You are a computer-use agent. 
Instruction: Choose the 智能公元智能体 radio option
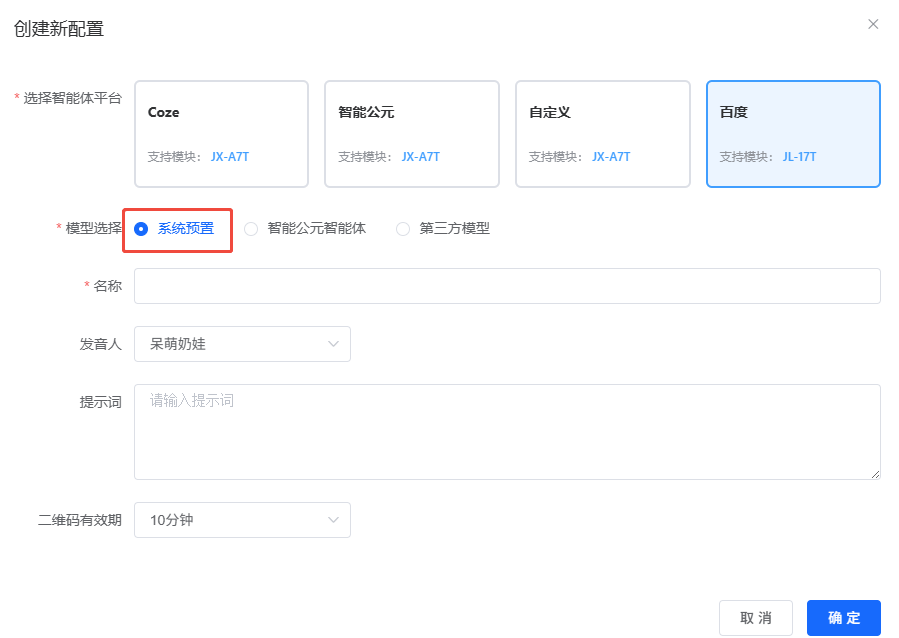tap(305, 229)
